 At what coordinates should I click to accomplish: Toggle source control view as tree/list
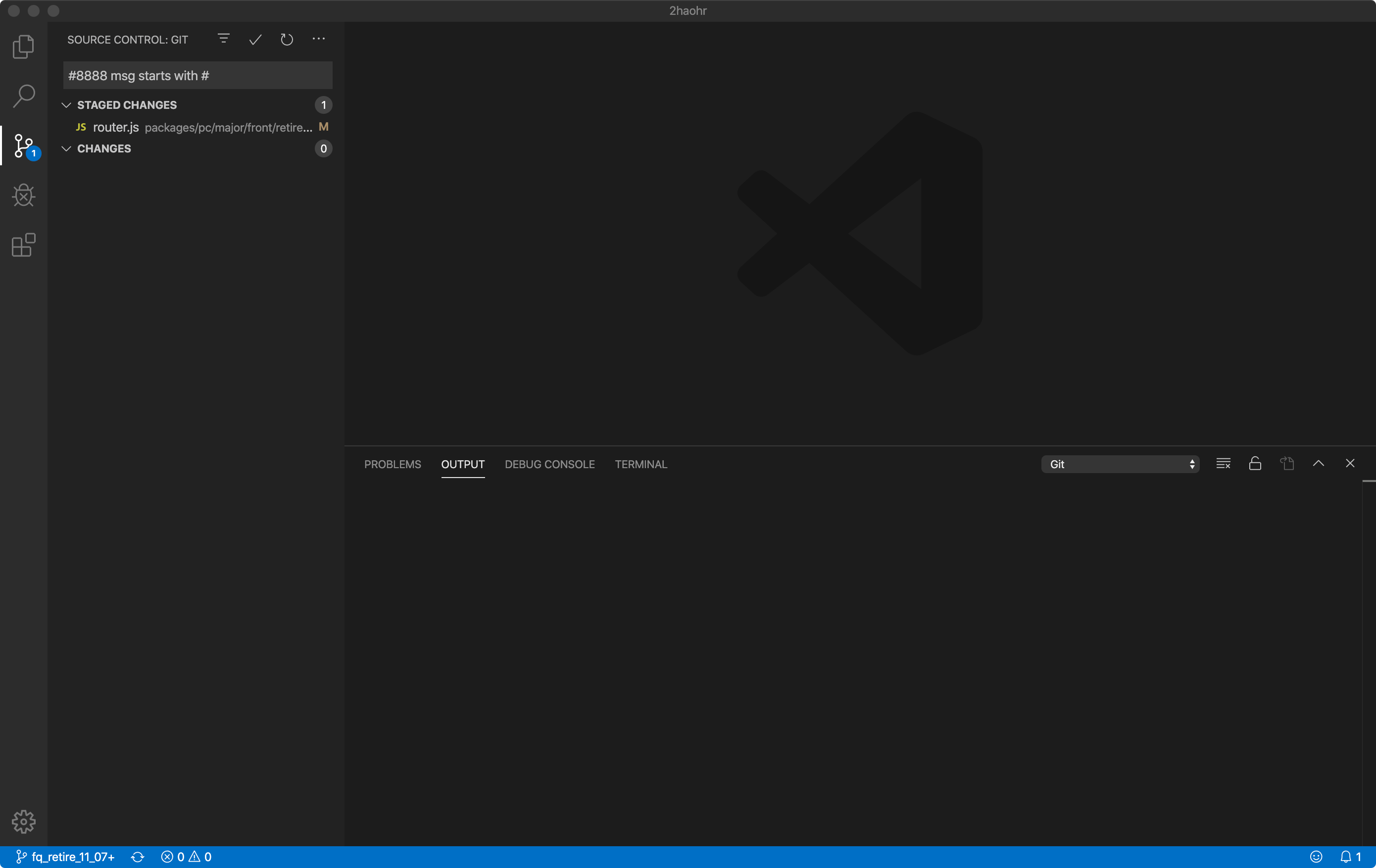pos(223,39)
